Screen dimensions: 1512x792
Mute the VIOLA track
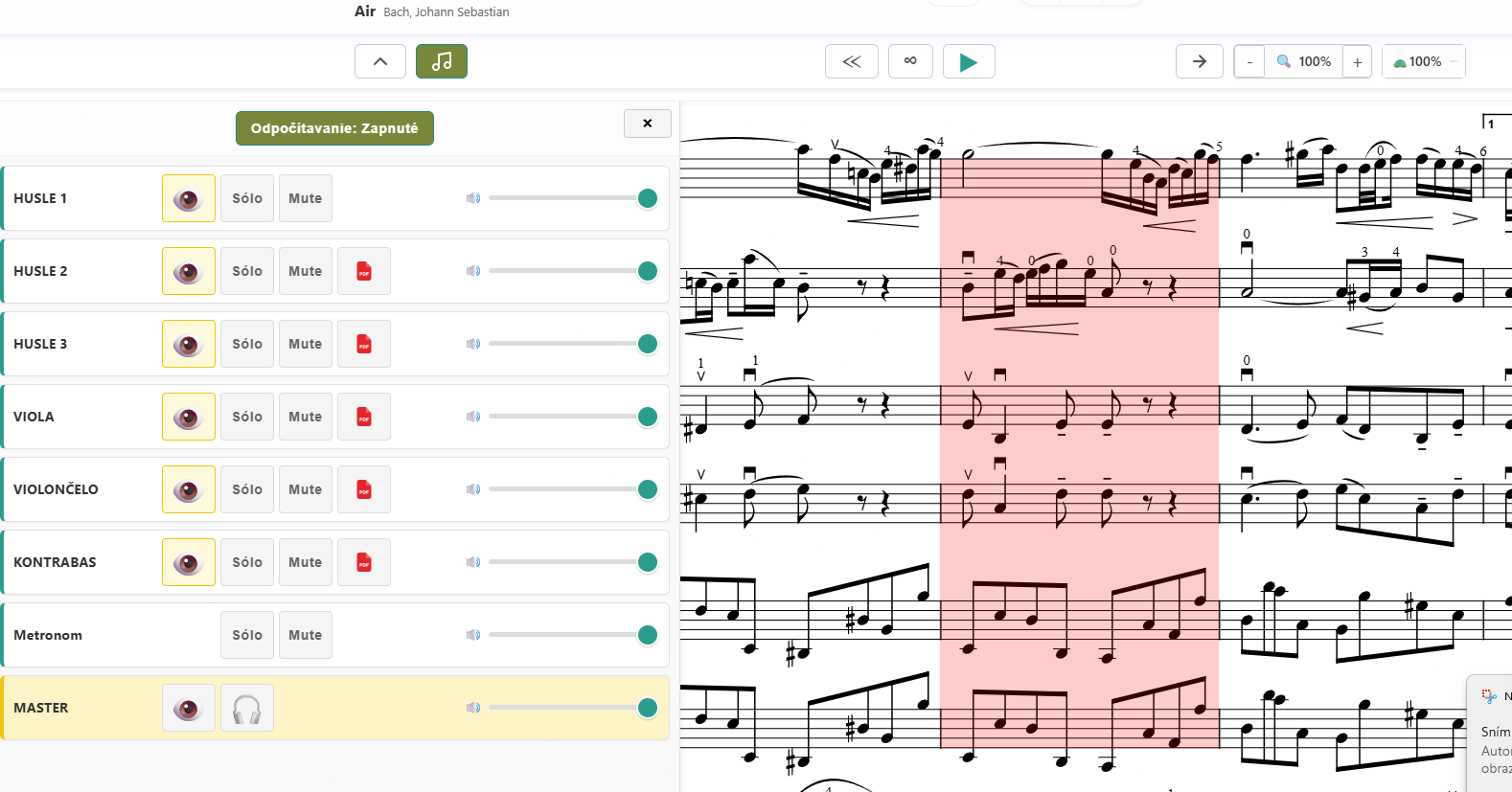(x=306, y=417)
